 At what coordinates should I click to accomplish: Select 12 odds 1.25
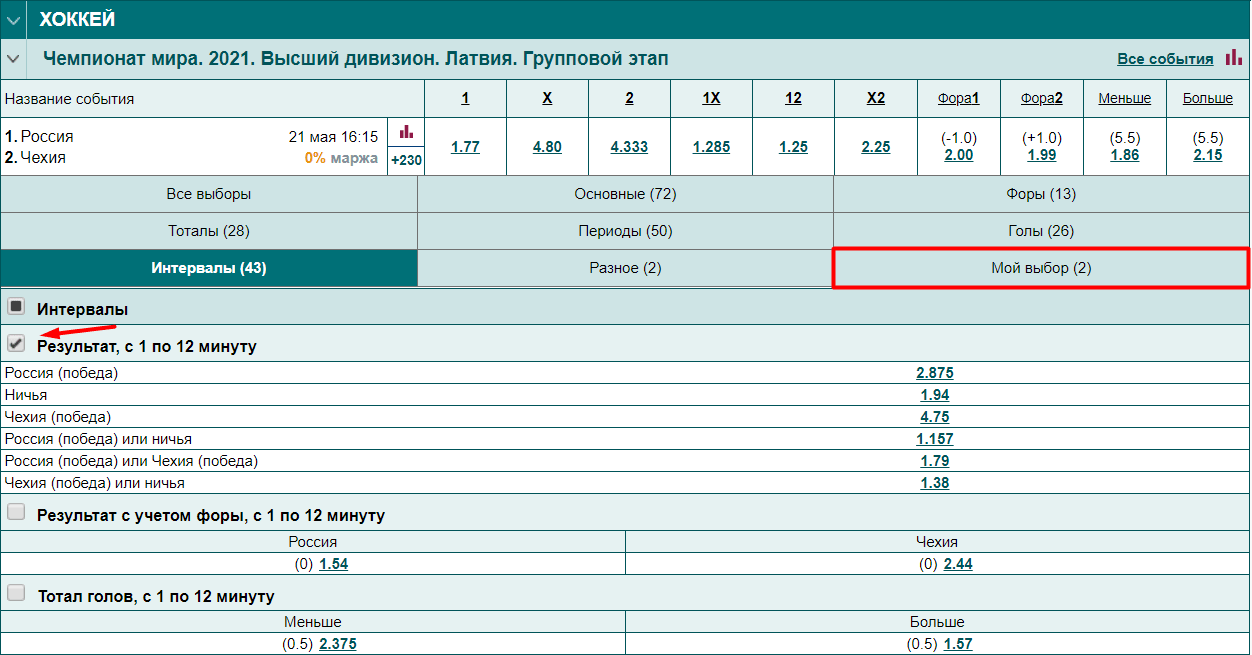(793, 147)
